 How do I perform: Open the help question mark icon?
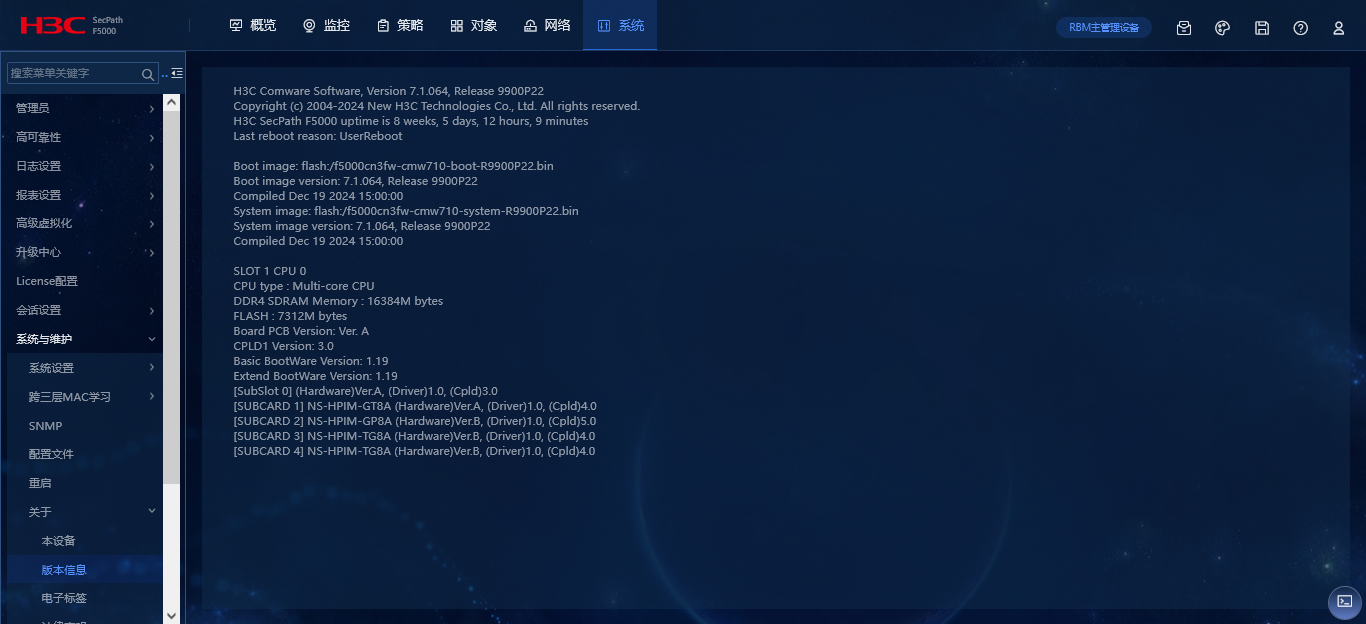point(1300,28)
